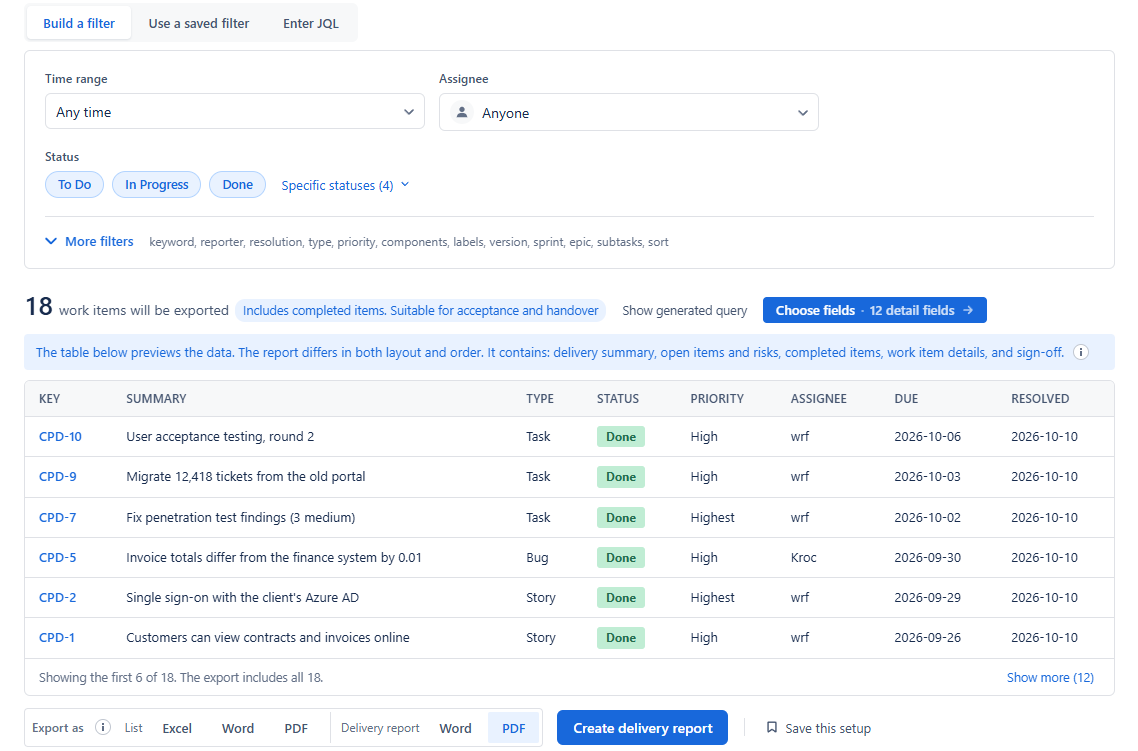1138x751 pixels.
Task: Click due date 2026-09-26
Action: (928, 637)
